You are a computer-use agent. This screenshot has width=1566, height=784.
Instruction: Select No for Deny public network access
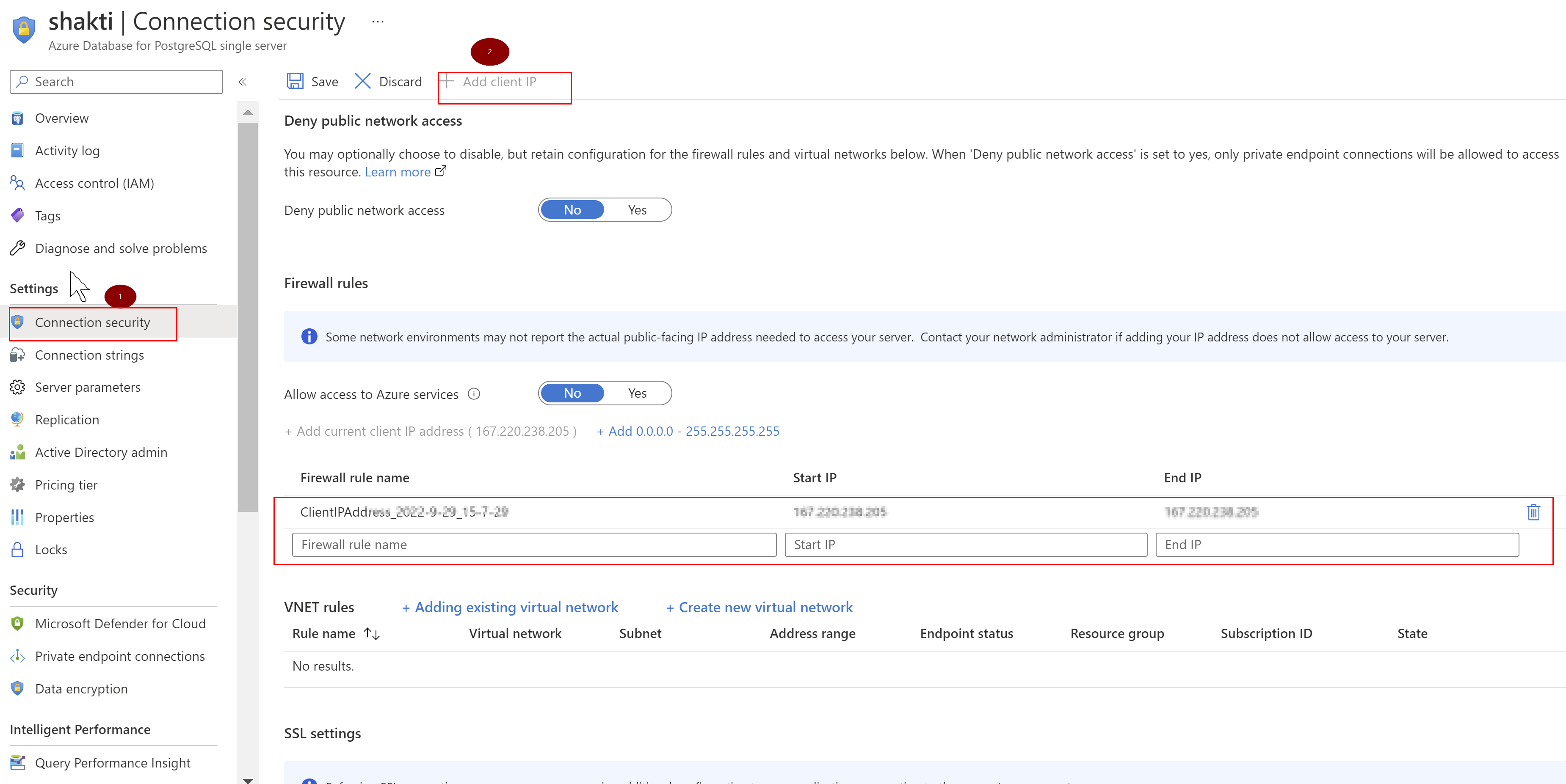[x=572, y=210]
